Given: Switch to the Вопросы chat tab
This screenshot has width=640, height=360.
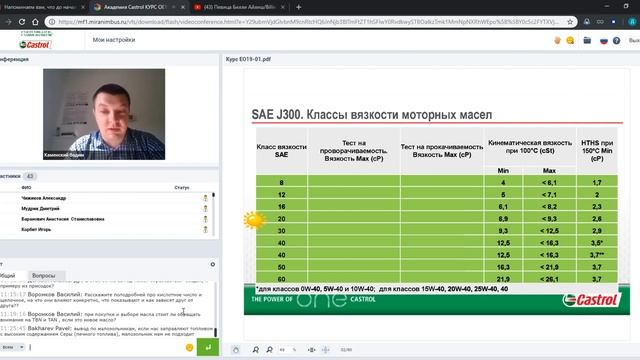Looking at the screenshot, I should point(44,276).
